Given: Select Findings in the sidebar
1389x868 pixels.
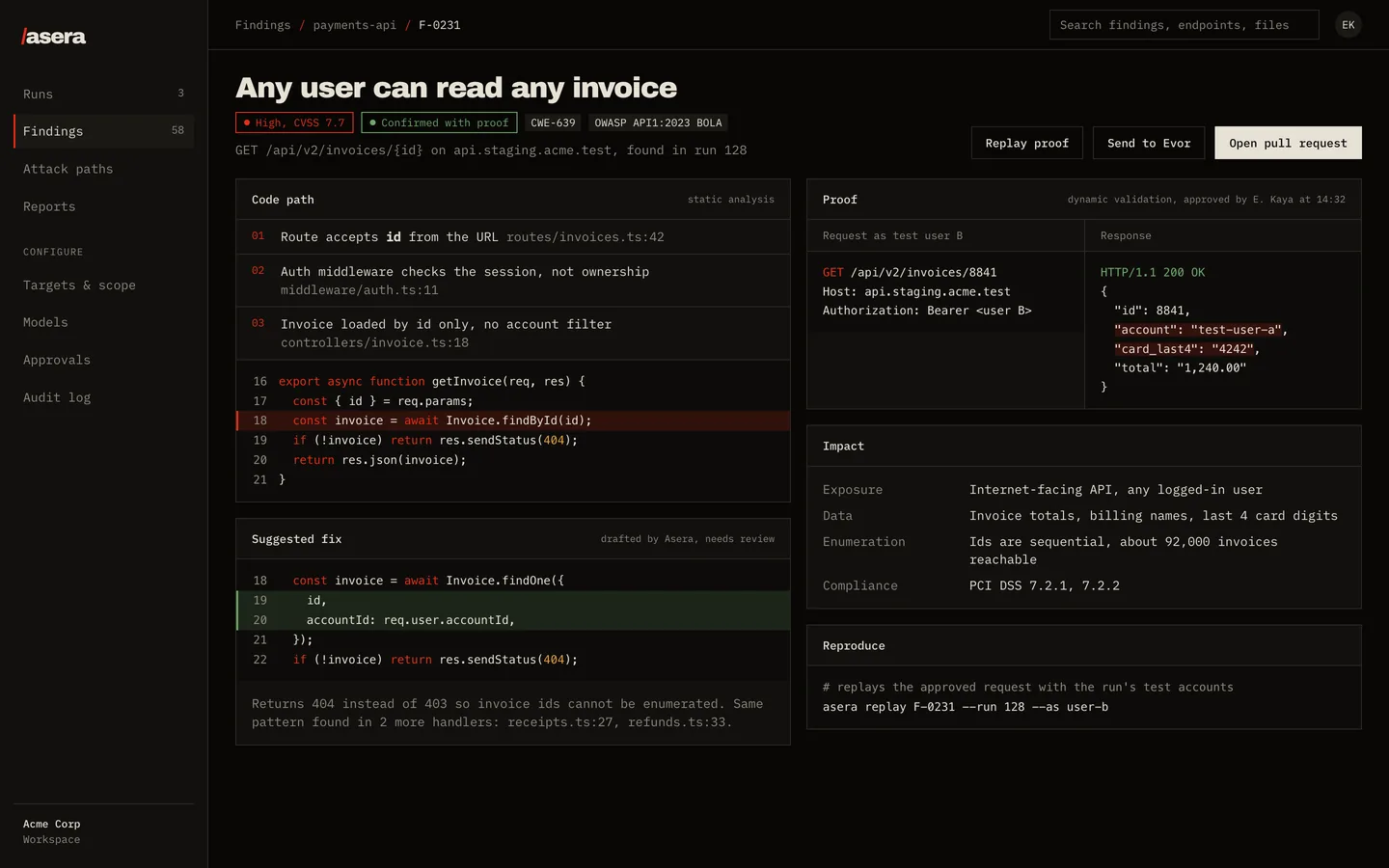Looking at the screenshot, I should coord(103,131).
